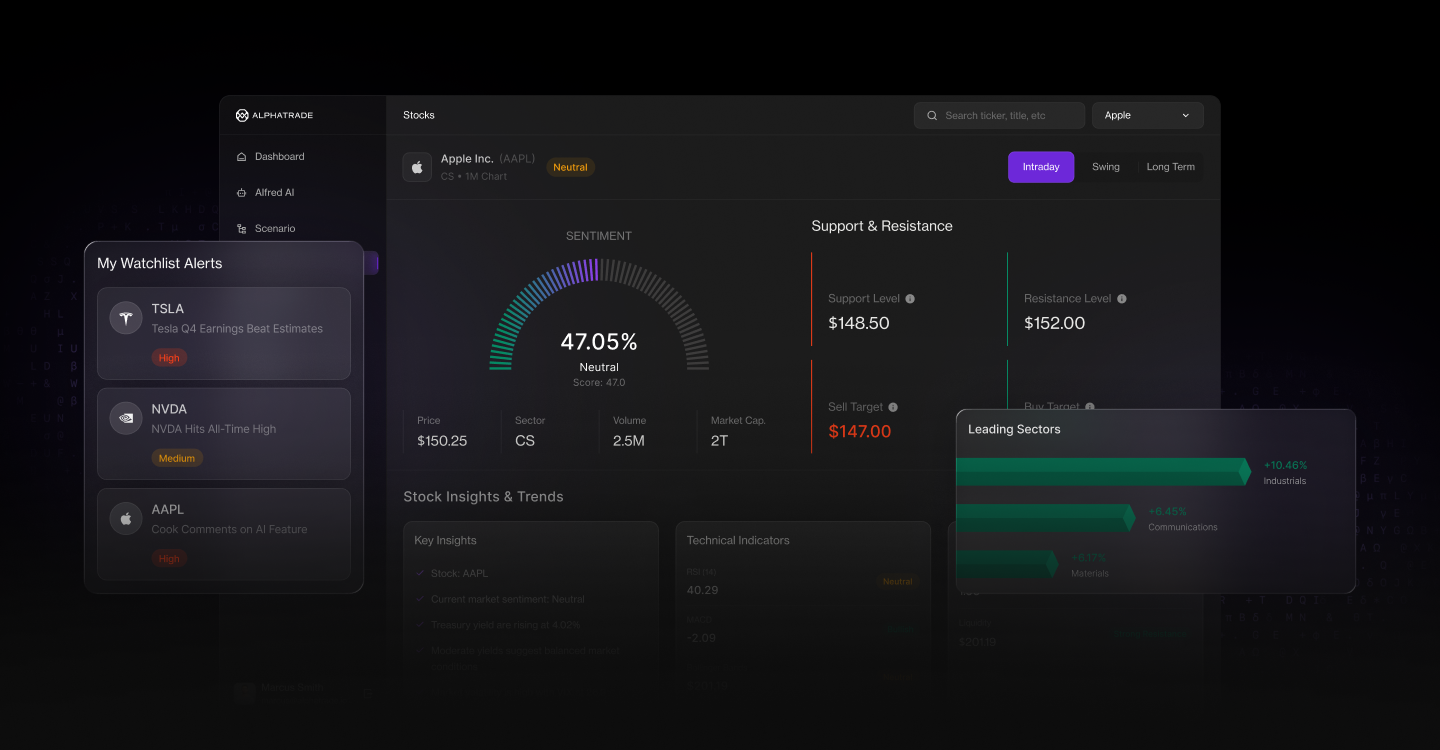Viewport: 1440px width, 750px height.
Task: Click the Support Level info icon
Action: click(910, 299)
